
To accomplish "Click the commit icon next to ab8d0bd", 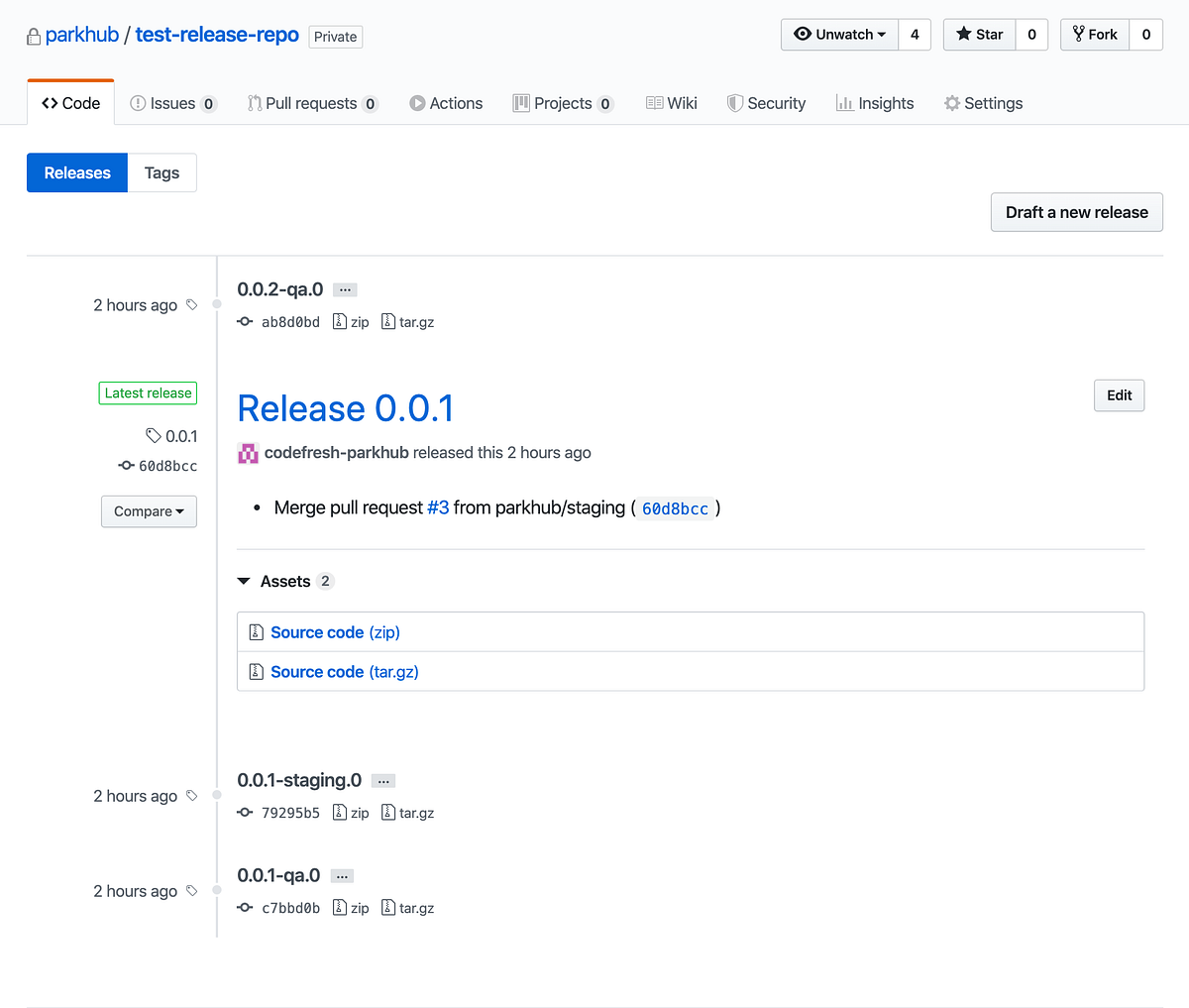I will tap(245, 321).
